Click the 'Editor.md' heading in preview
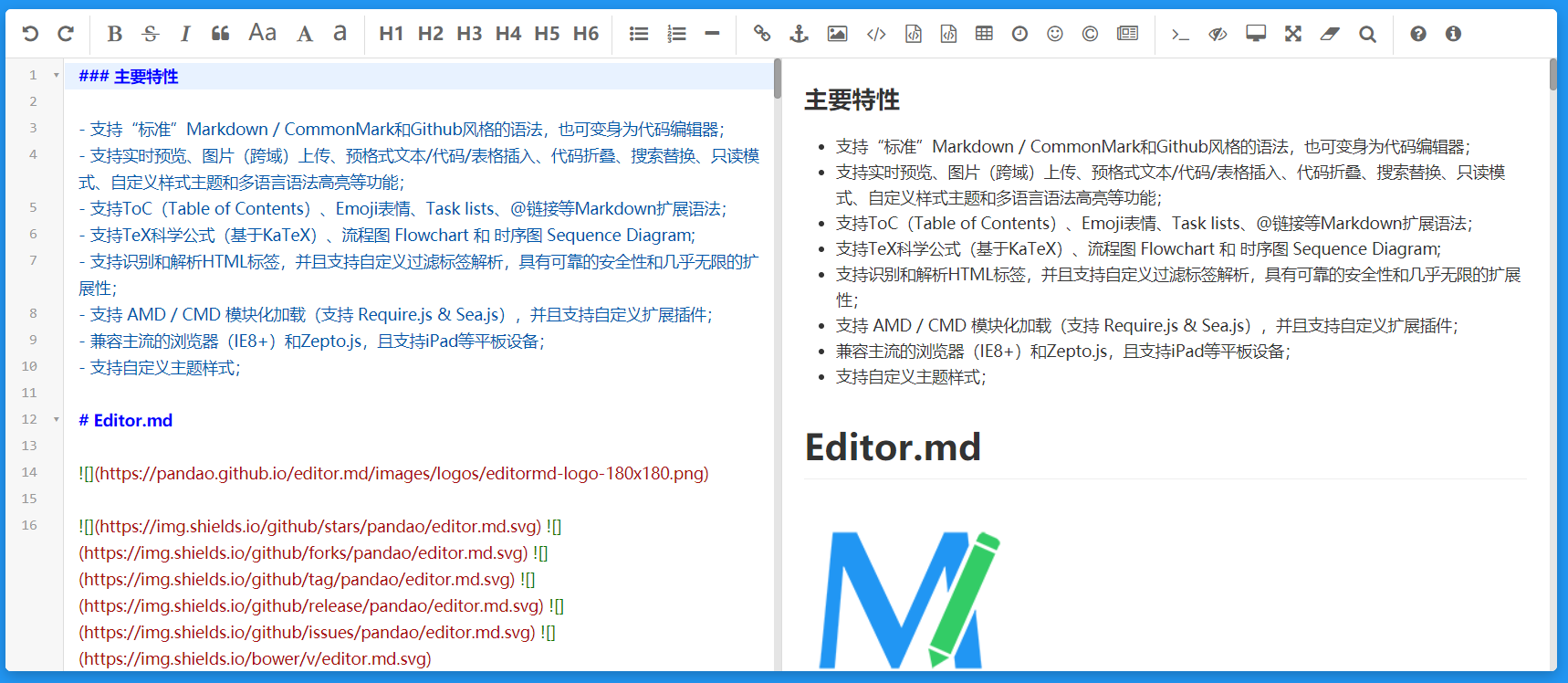The image size is (1568, 683). coord(893,447)
